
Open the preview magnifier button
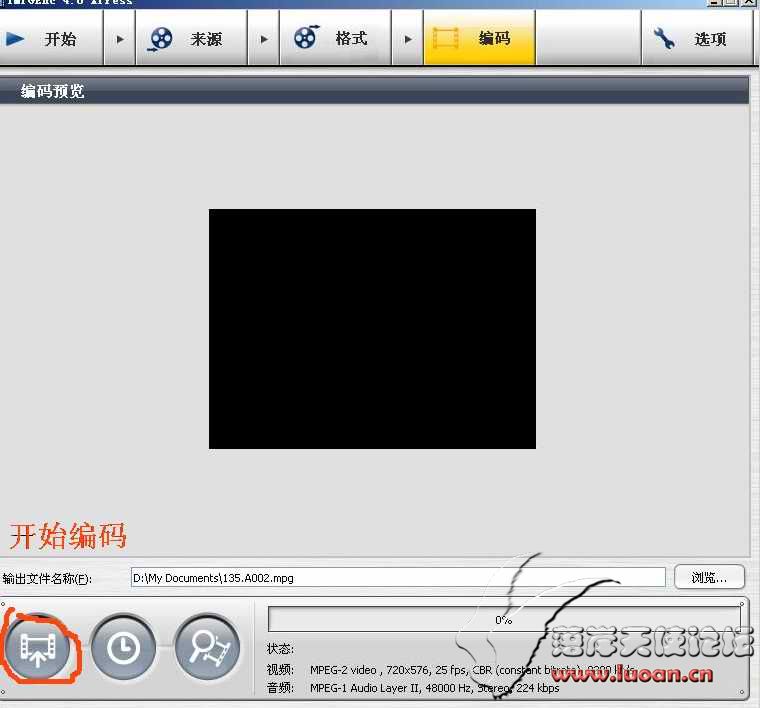pyautogui.click(x=207, y=648)
